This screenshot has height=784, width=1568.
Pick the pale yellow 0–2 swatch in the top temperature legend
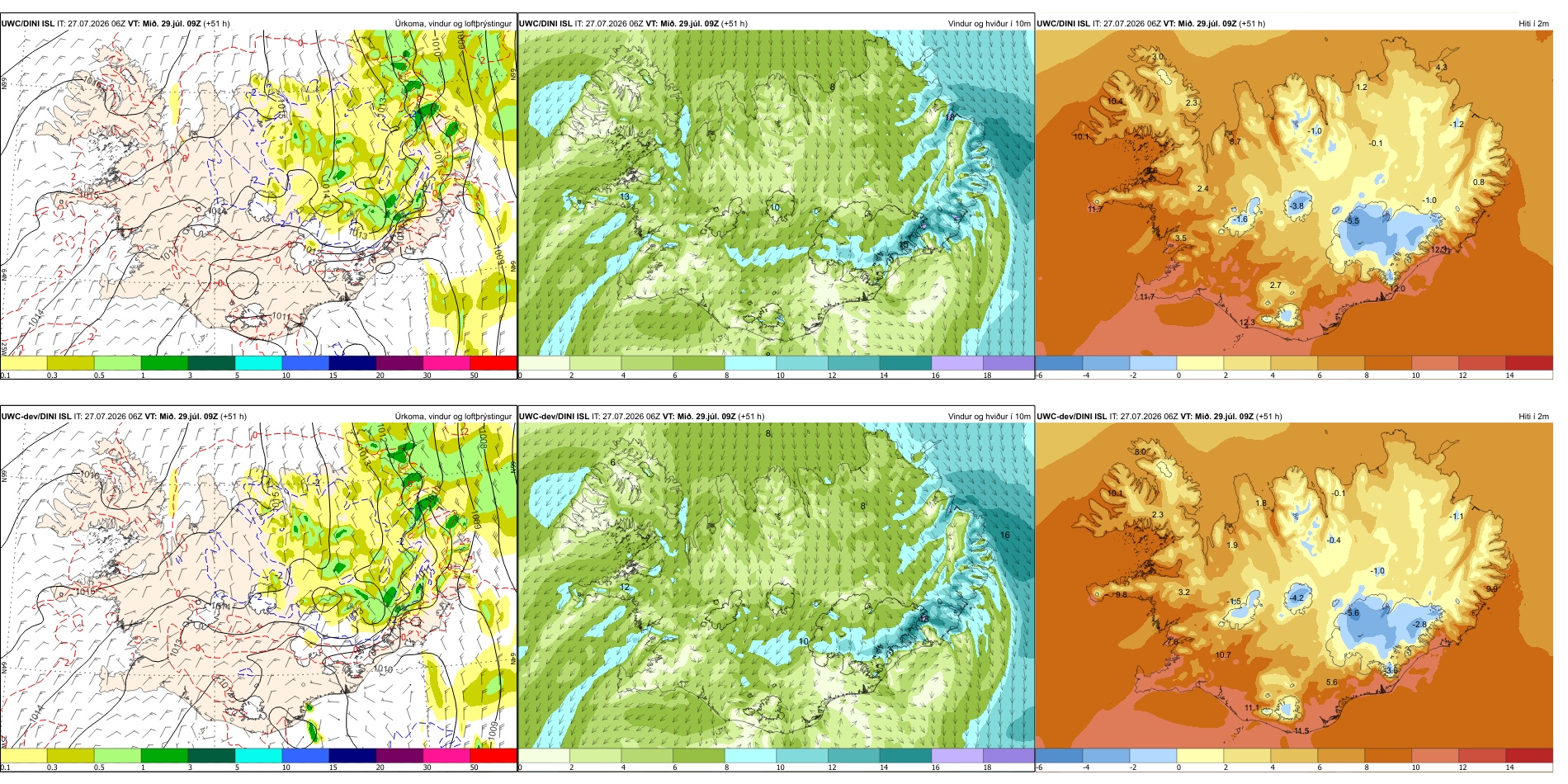point(1200,362)
